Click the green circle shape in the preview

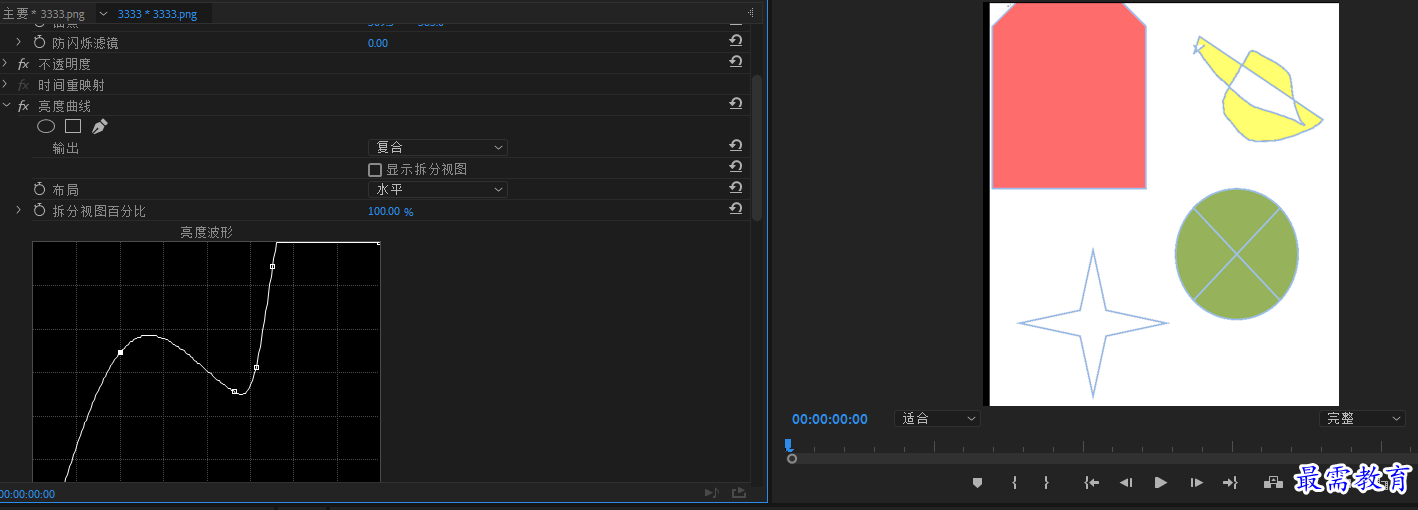pyautogui.click(x=1237, y=254)
